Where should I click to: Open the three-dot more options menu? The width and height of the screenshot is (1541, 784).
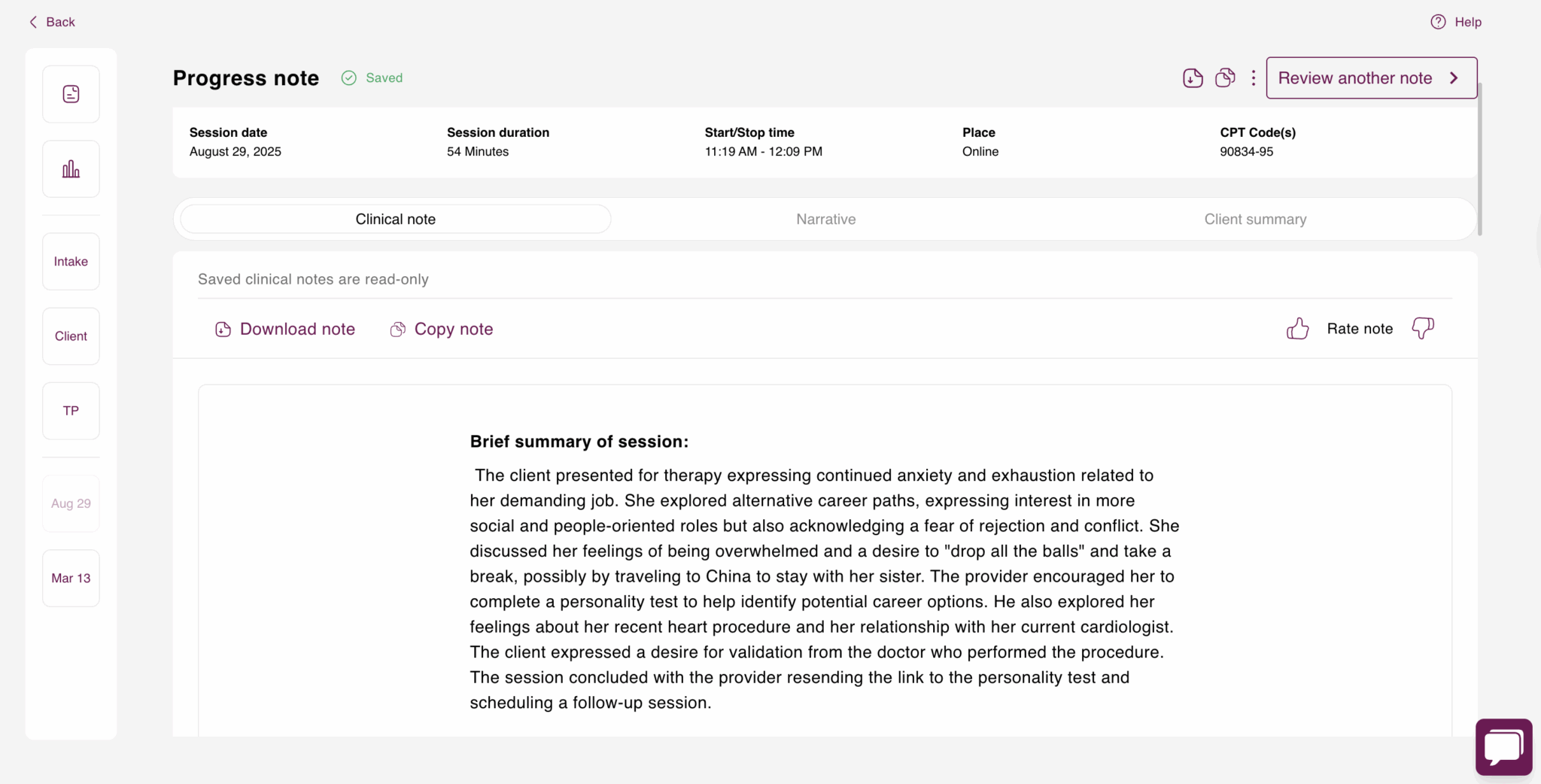1254,78
